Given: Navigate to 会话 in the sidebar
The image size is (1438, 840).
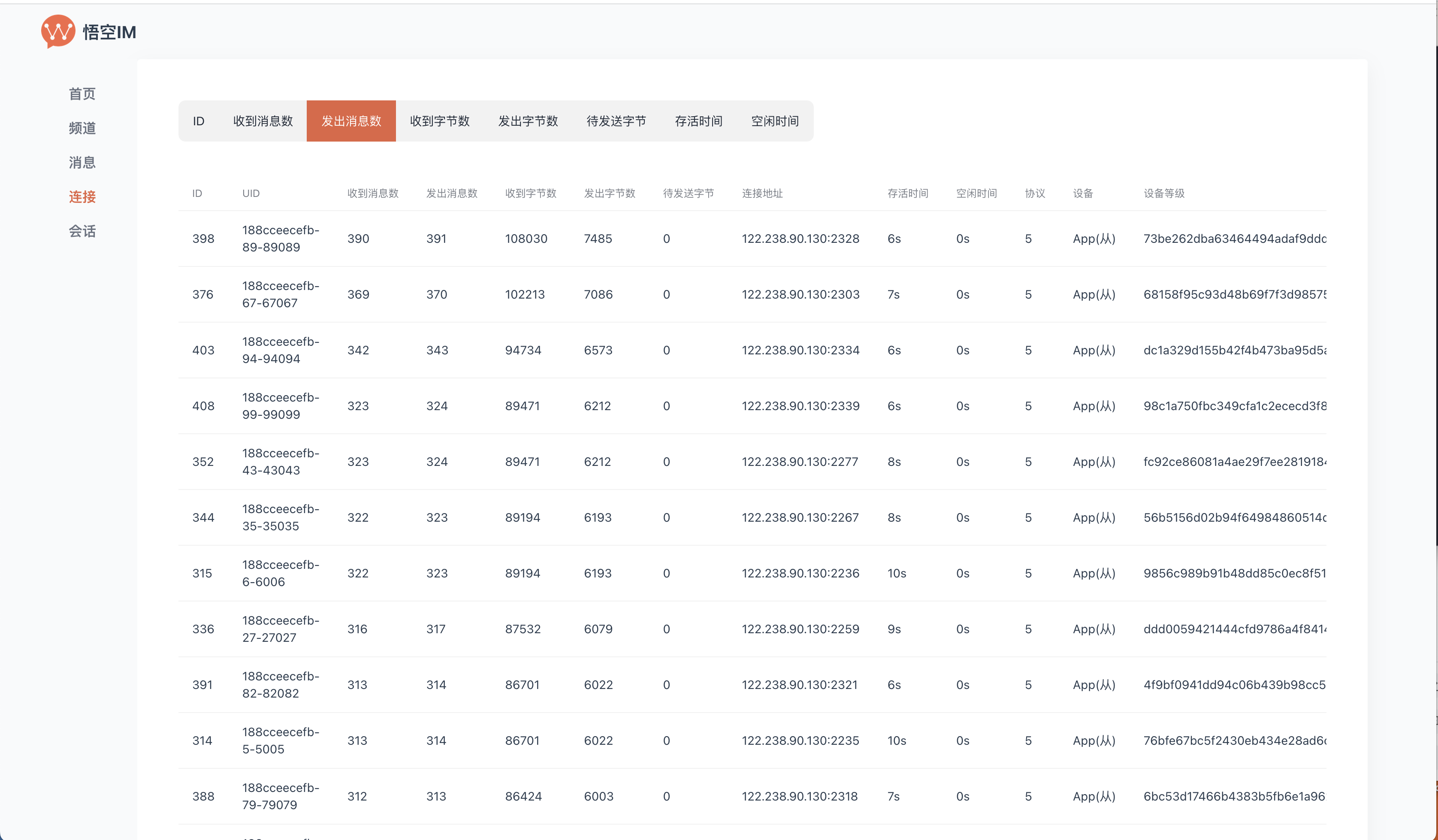Looking at the screenshot, I should (82, 231).
